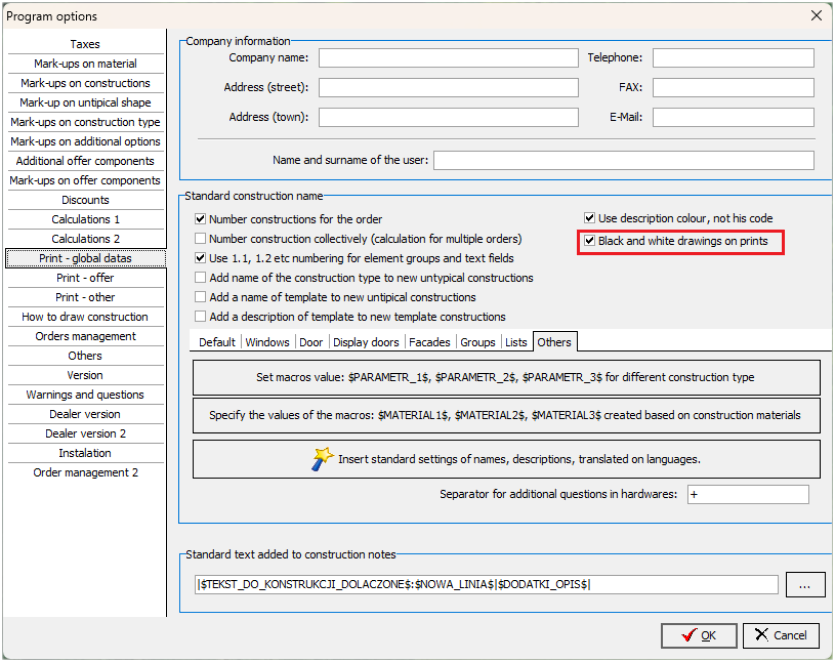Focus the Separator for additional questions field
The image size is (835, 662).
click(747, 494)
